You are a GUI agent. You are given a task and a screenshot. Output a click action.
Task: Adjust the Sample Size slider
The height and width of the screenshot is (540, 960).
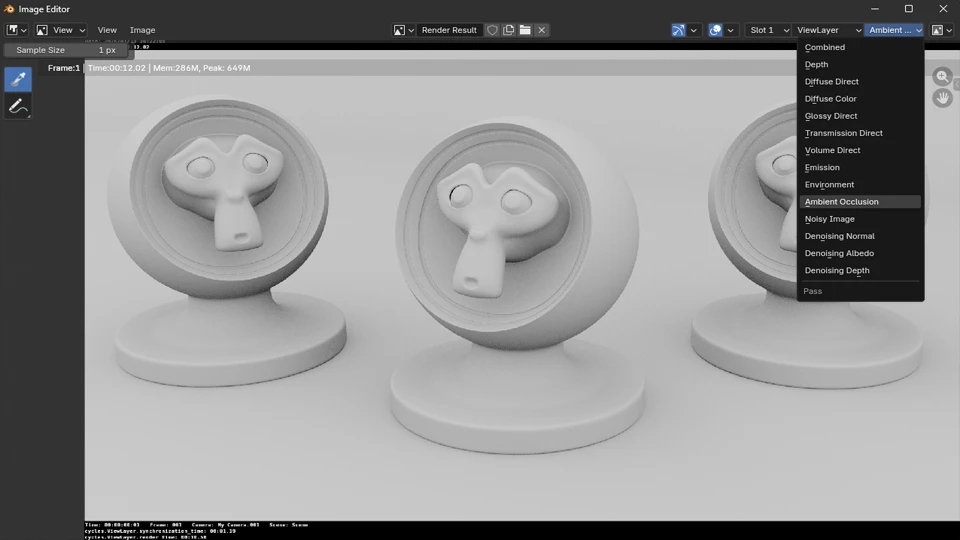pos(66,50)
